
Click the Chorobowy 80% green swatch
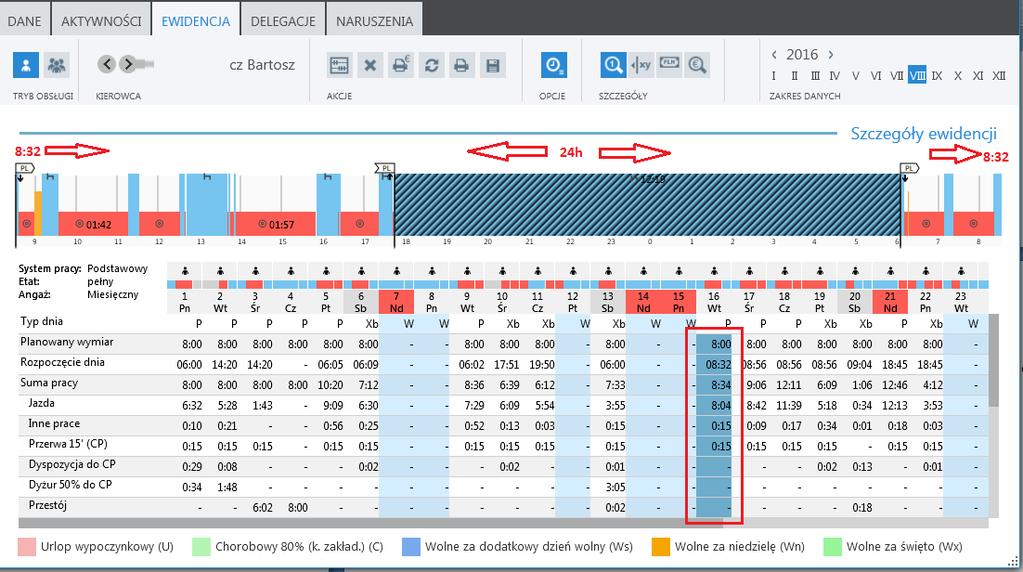click(202, 547)
